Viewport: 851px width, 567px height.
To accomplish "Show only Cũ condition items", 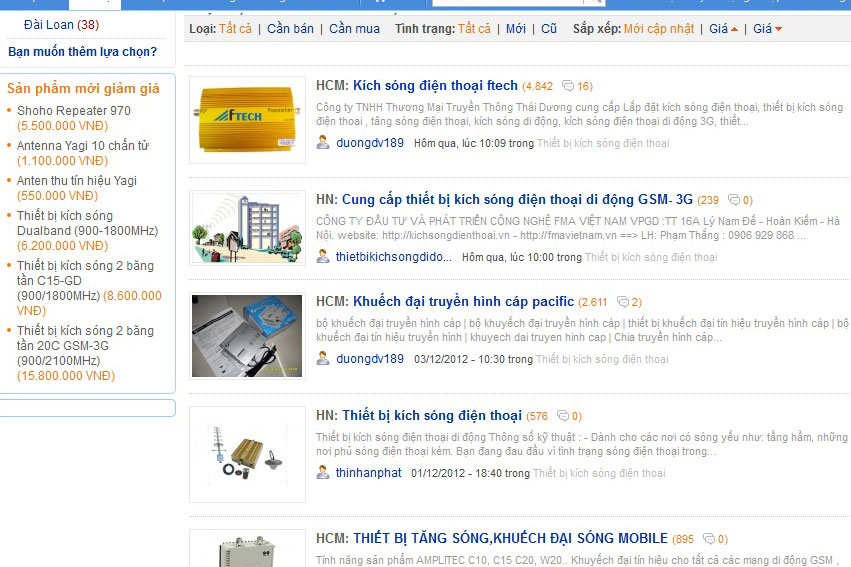I will (x=549, y=29).
